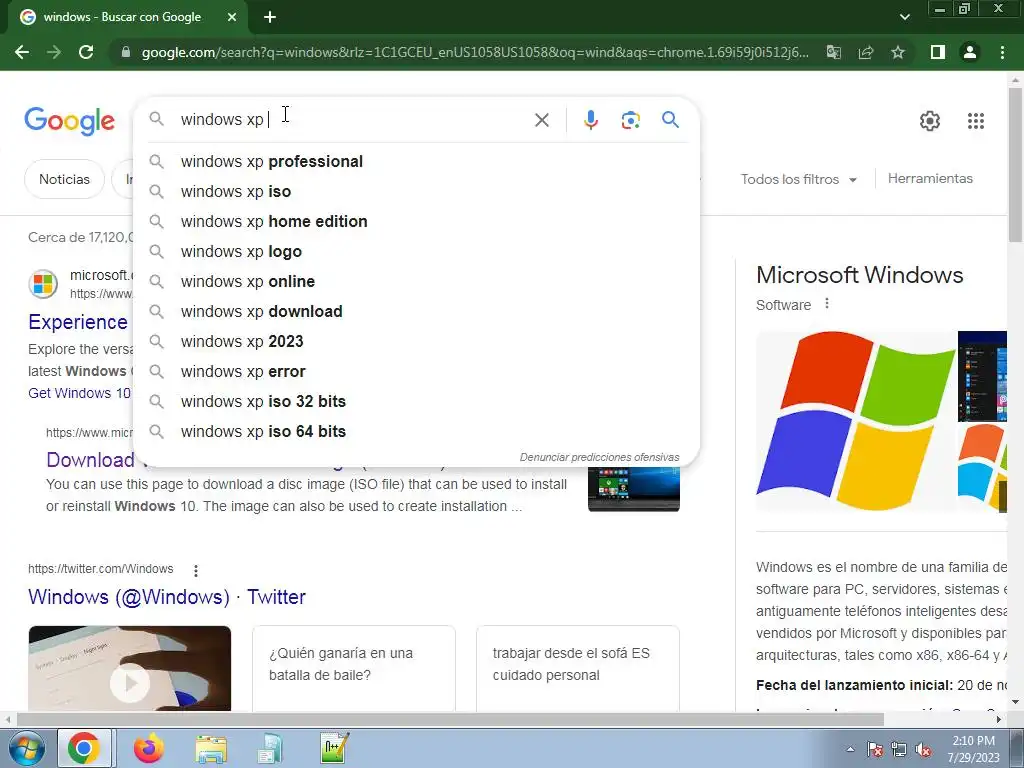Open the Notepad++ taskbar icon
Viewport: 1024px width, 768px height.
335,748
